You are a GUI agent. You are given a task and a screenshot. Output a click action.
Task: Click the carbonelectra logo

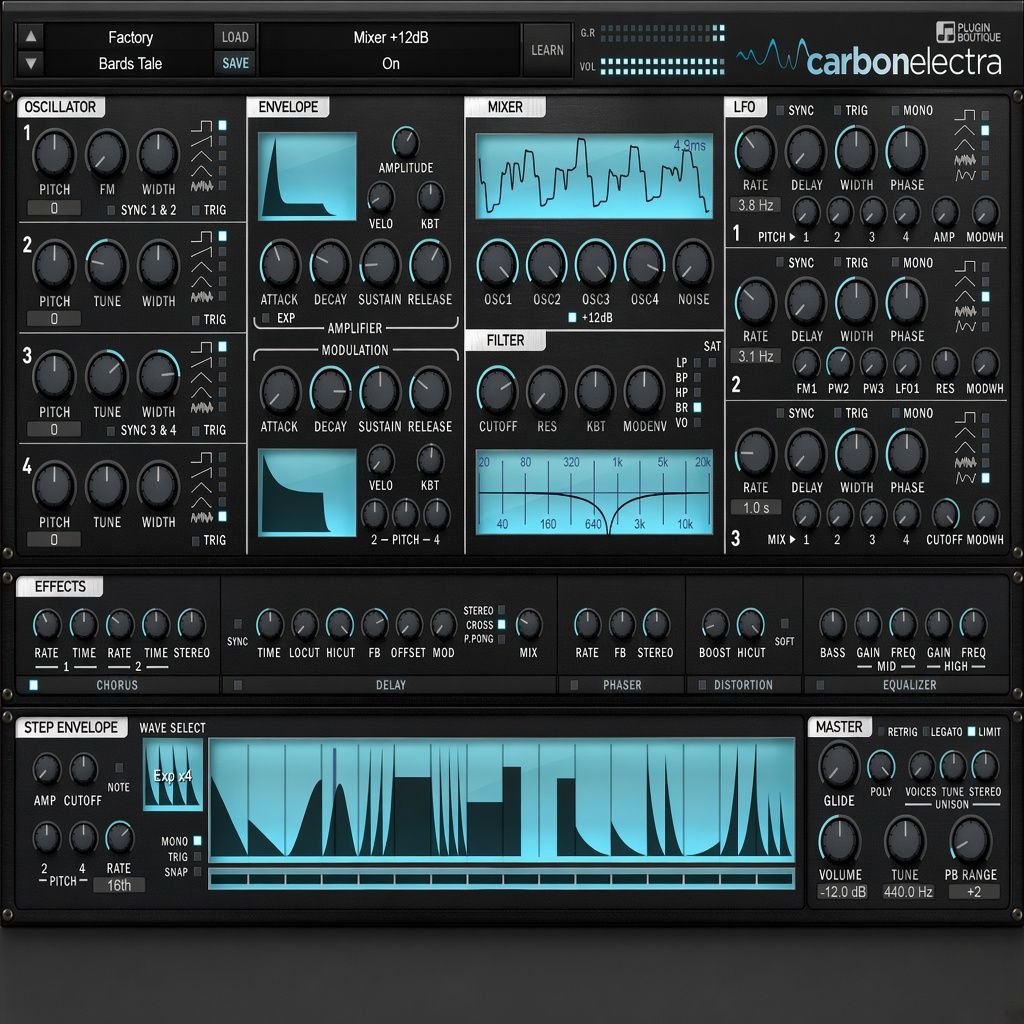tap(870, 60)
